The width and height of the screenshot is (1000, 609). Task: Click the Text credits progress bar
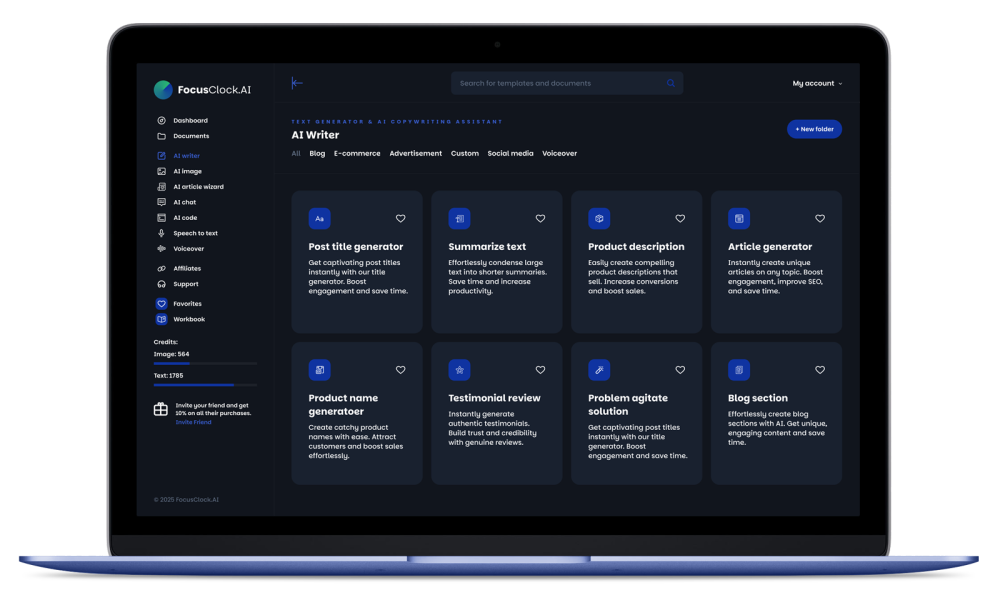[x=205, y=384]
